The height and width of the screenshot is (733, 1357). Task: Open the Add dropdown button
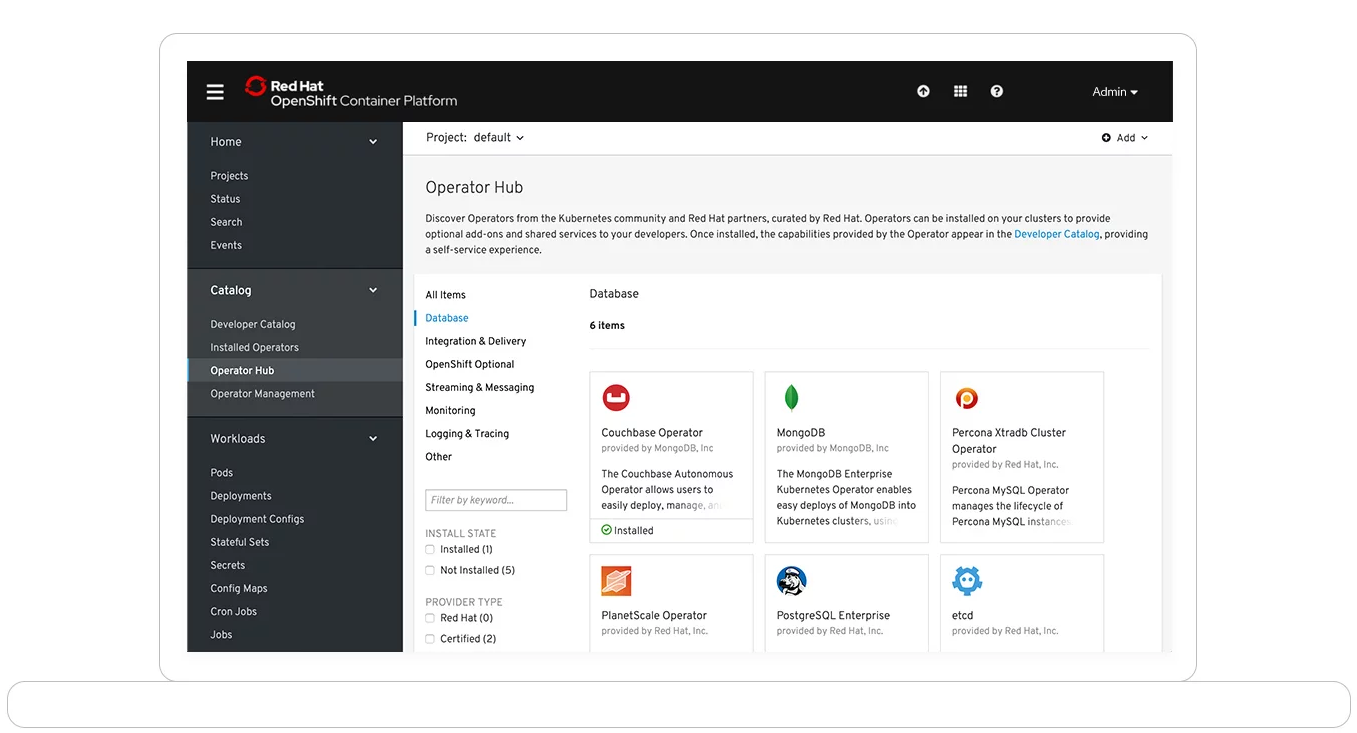click(x=1125, y=138)
